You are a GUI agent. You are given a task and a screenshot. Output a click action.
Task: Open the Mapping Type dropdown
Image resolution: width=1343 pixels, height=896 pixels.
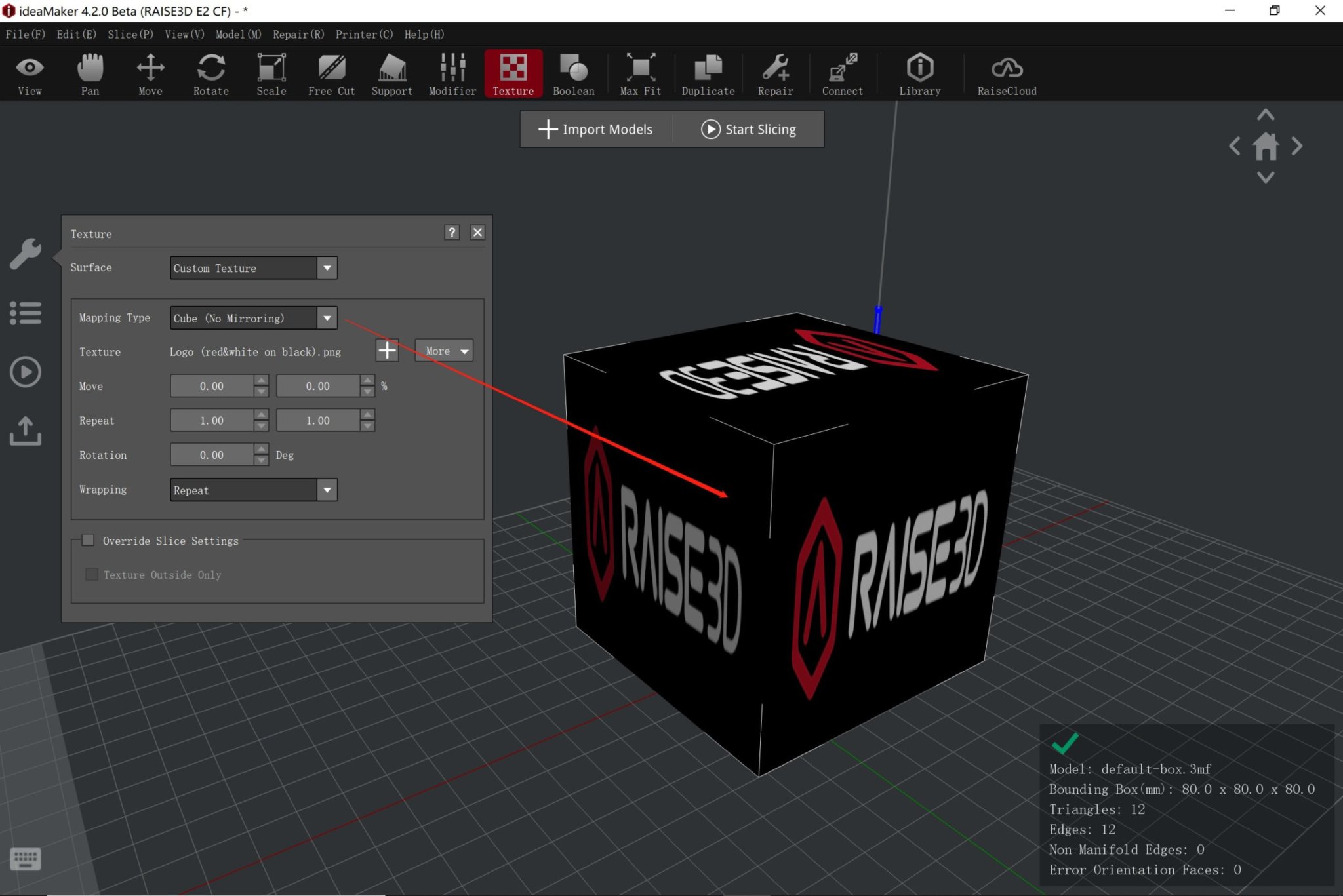(327, 318)
